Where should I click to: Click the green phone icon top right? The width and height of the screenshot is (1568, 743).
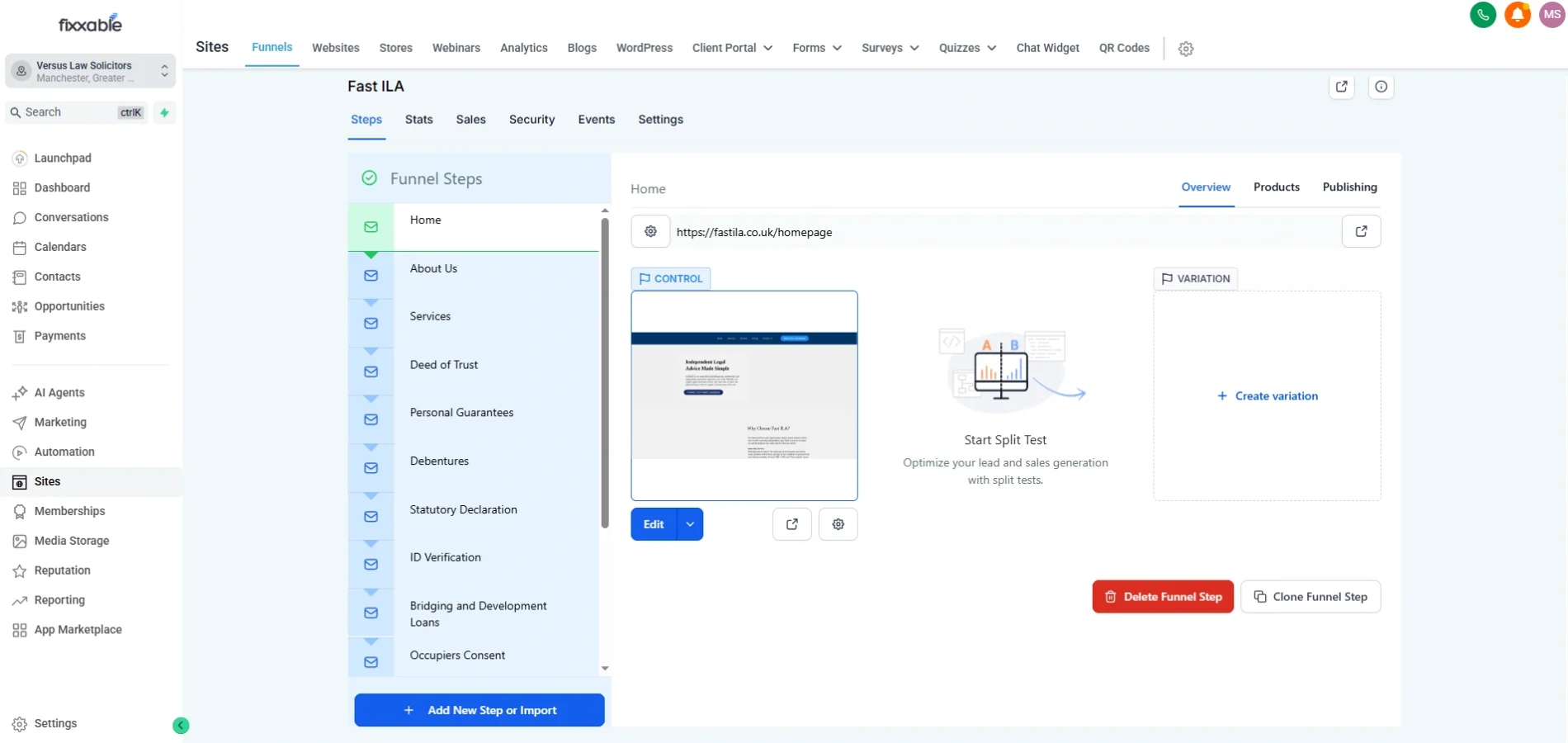(1482, 15)
